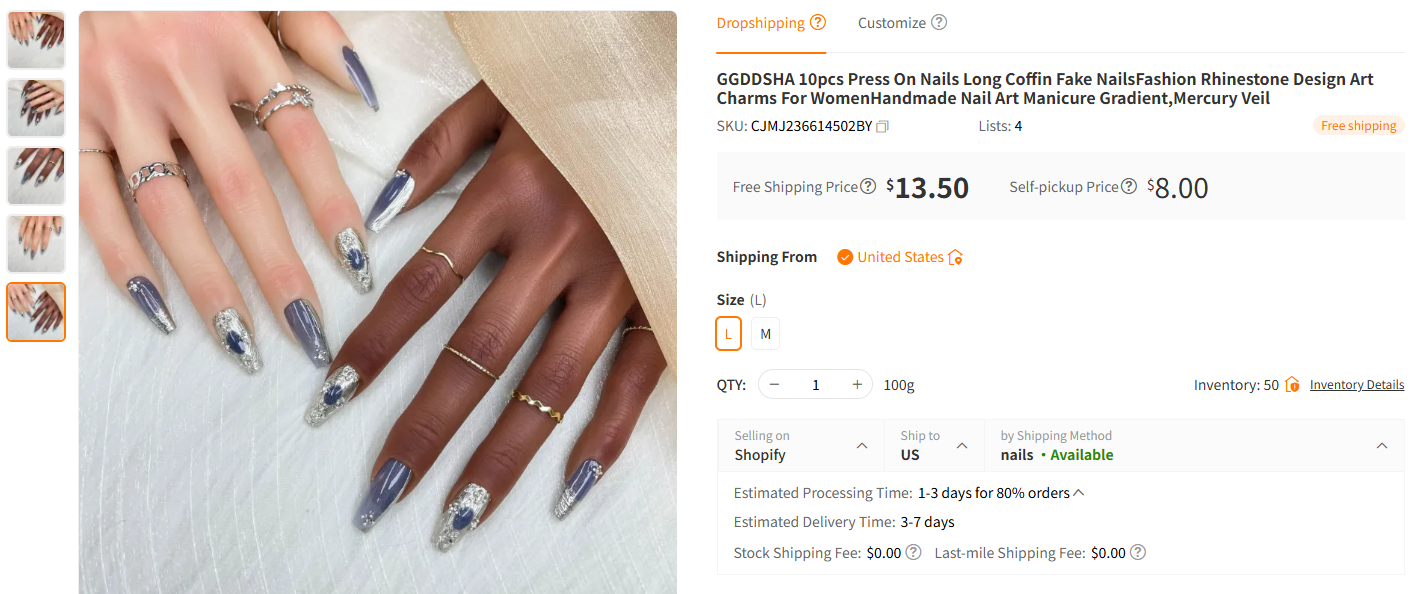
Task: Collapse the Estimated Processing Time details
Action: tap(1080, 492)
